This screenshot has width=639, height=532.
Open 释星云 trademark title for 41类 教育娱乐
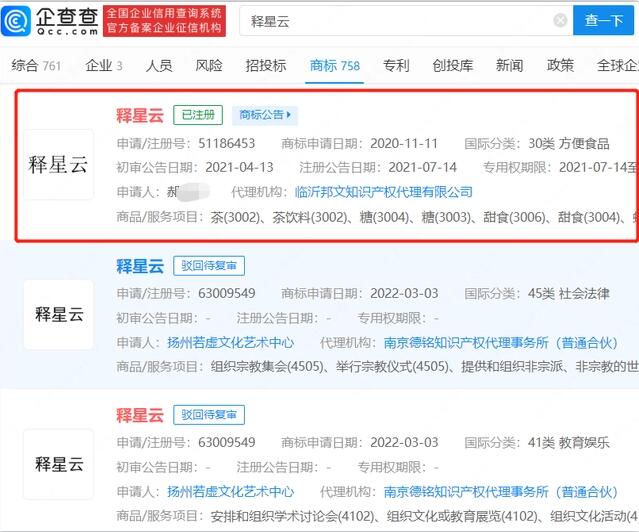click(140, 415)
